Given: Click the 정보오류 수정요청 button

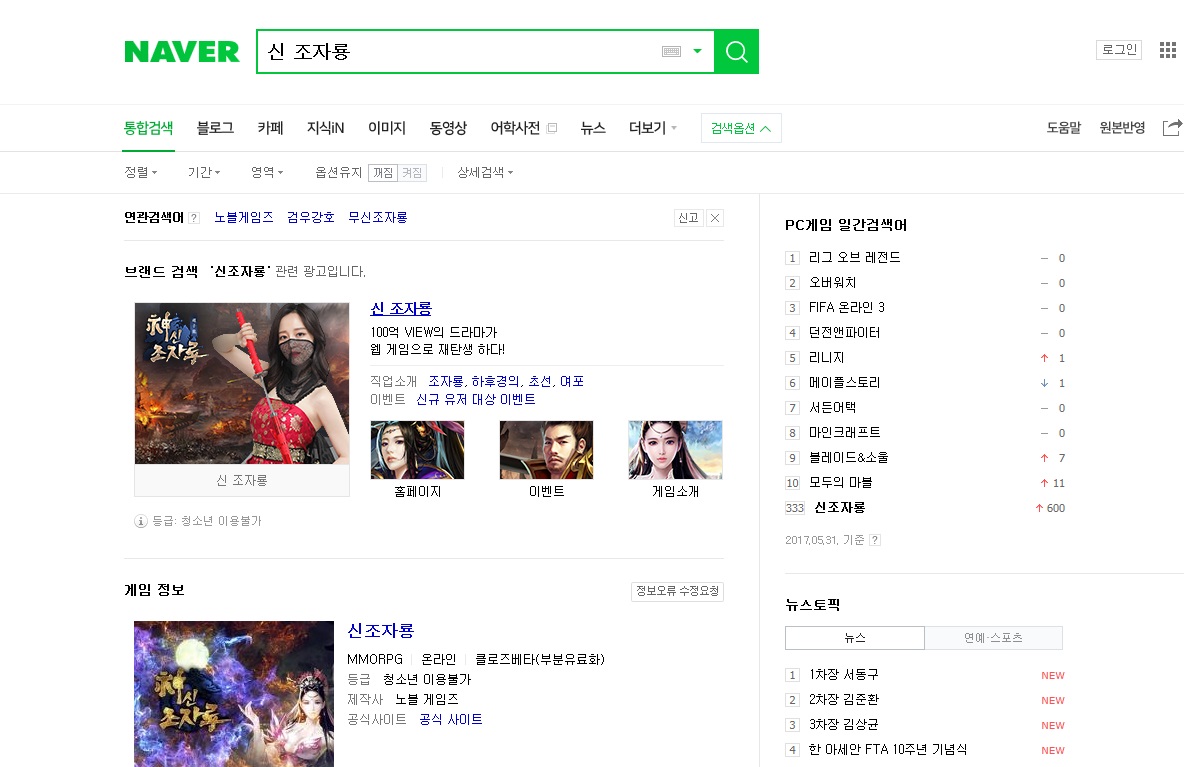Looking at the screenshot, I should [x=677, y=591].
